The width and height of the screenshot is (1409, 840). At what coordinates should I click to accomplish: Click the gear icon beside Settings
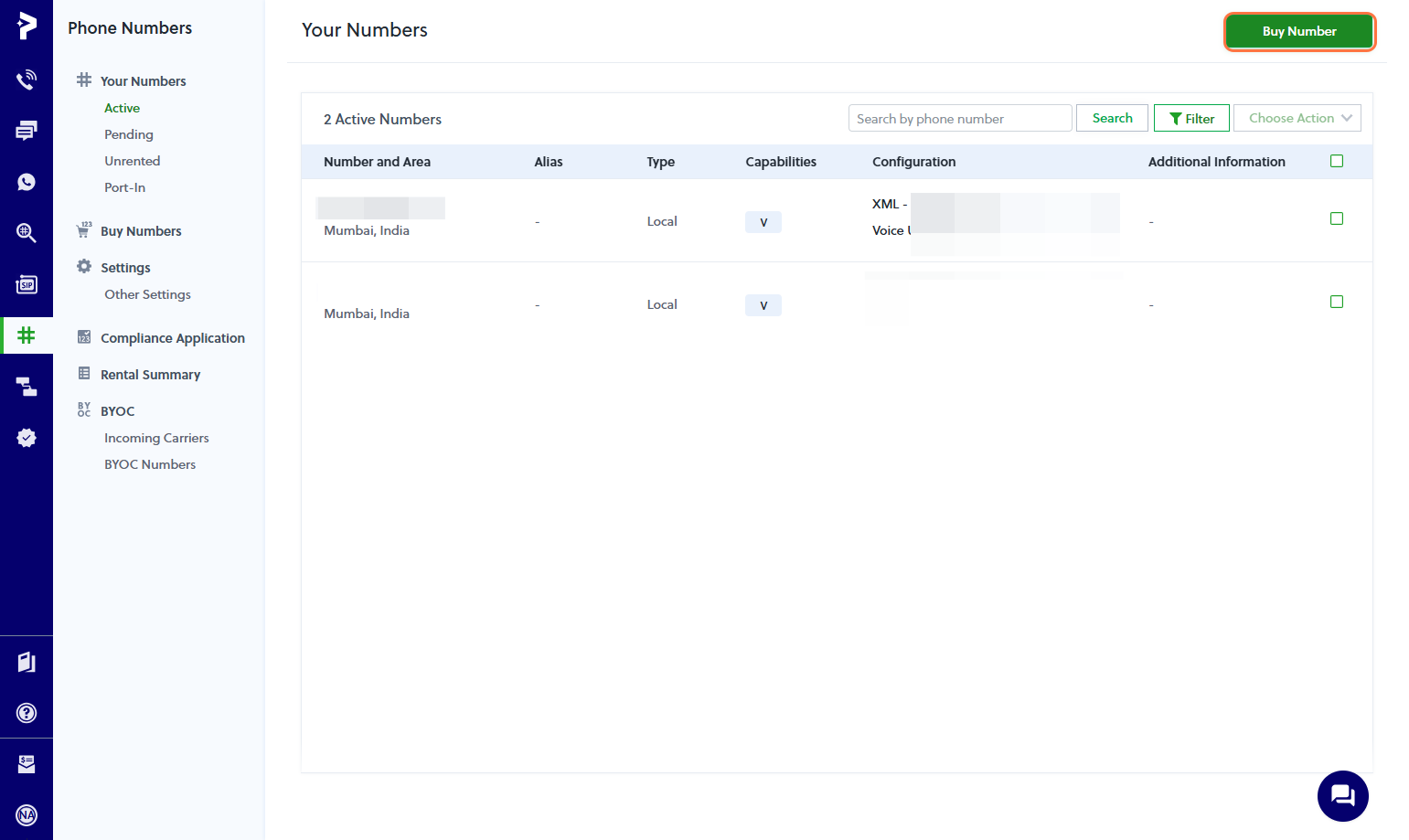coord(84,266)
